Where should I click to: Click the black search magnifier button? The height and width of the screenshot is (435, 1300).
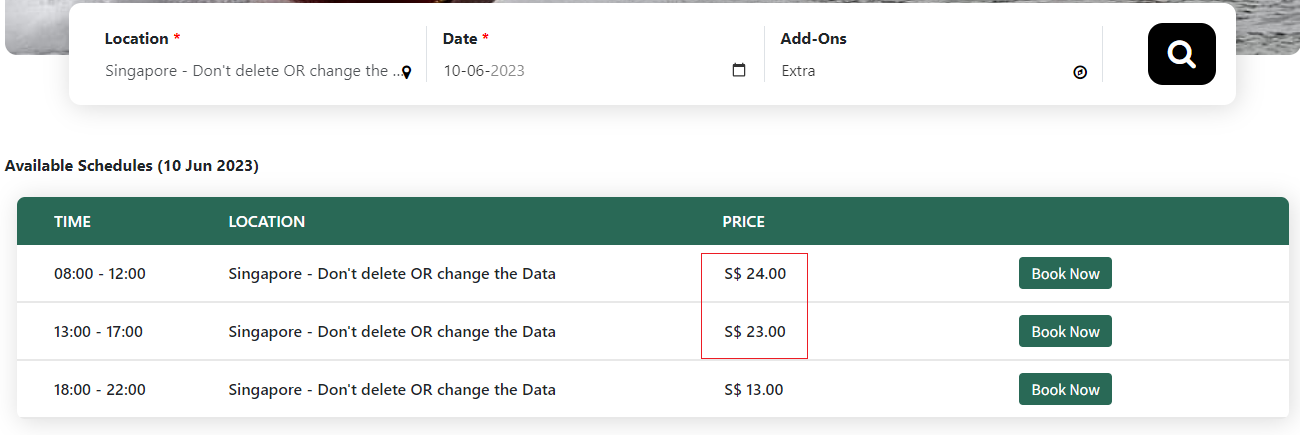(x=1181, y=54)
